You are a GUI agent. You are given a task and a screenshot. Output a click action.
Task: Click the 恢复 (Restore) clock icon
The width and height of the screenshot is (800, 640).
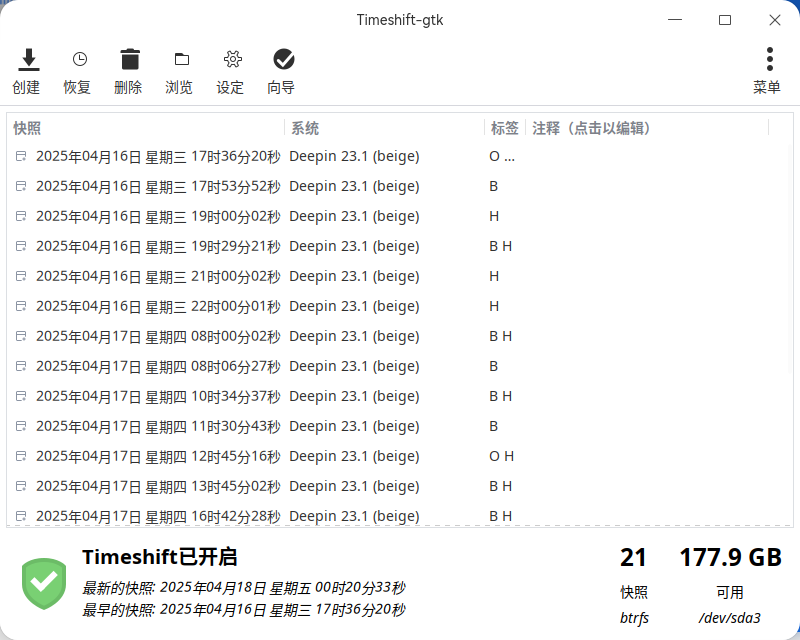point(80,59)
